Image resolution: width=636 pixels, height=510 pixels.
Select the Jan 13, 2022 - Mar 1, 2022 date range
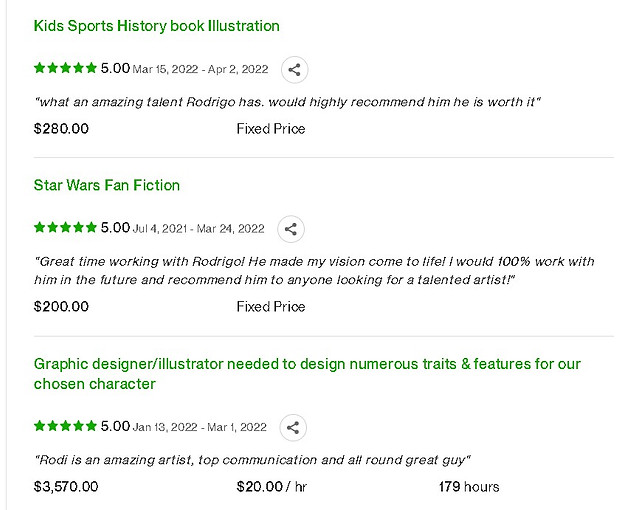200,427
